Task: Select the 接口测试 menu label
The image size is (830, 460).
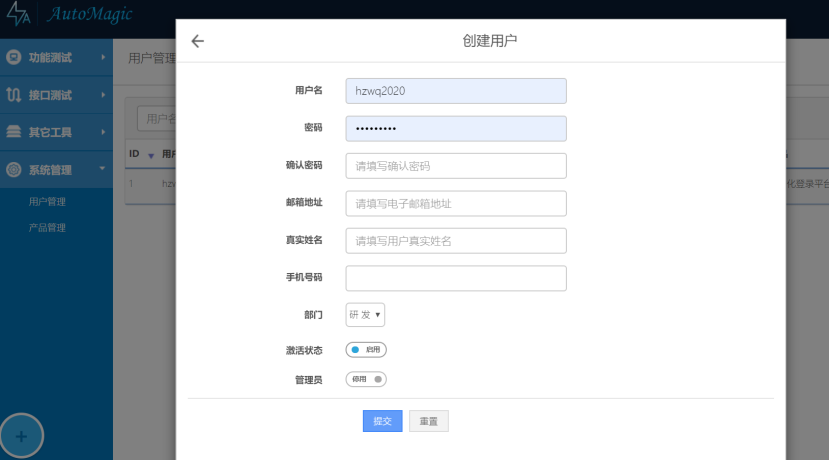Action: pyautogui.click(x=50, y=95)
